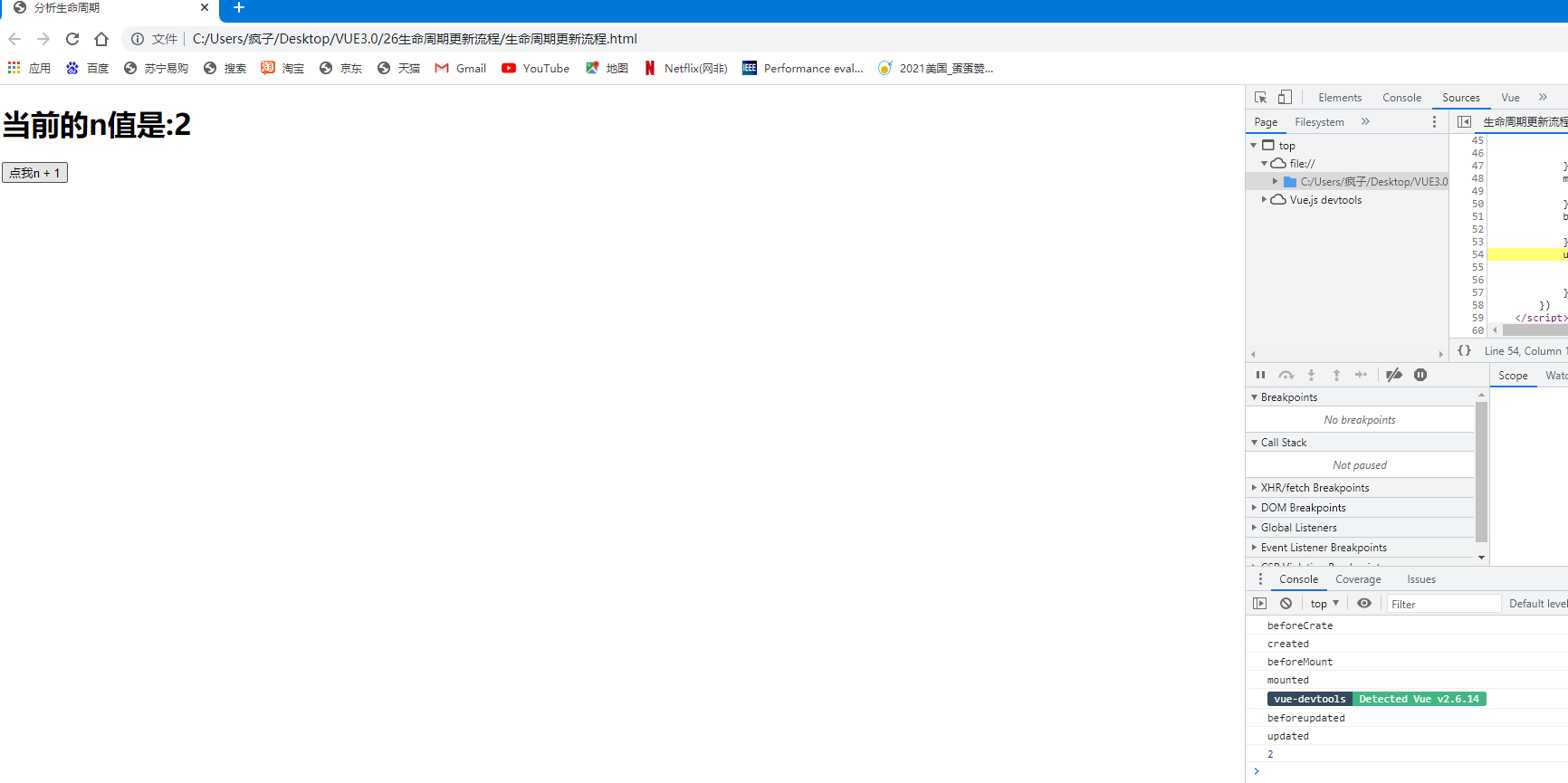Open the 应用 apps bookmark

click(x=29, y=68)
